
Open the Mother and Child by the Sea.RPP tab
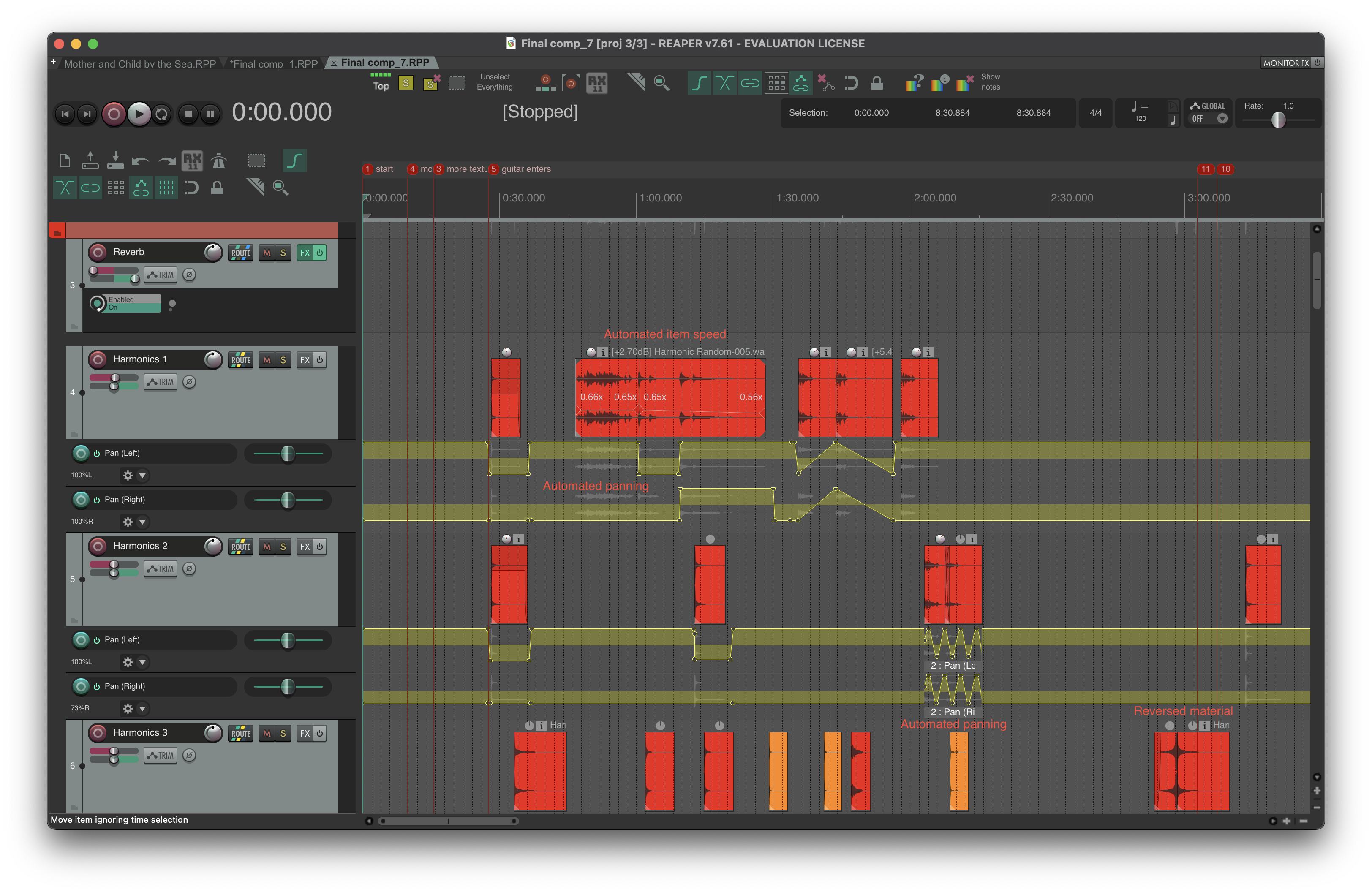pyautogui.click(x=139, y=63)
